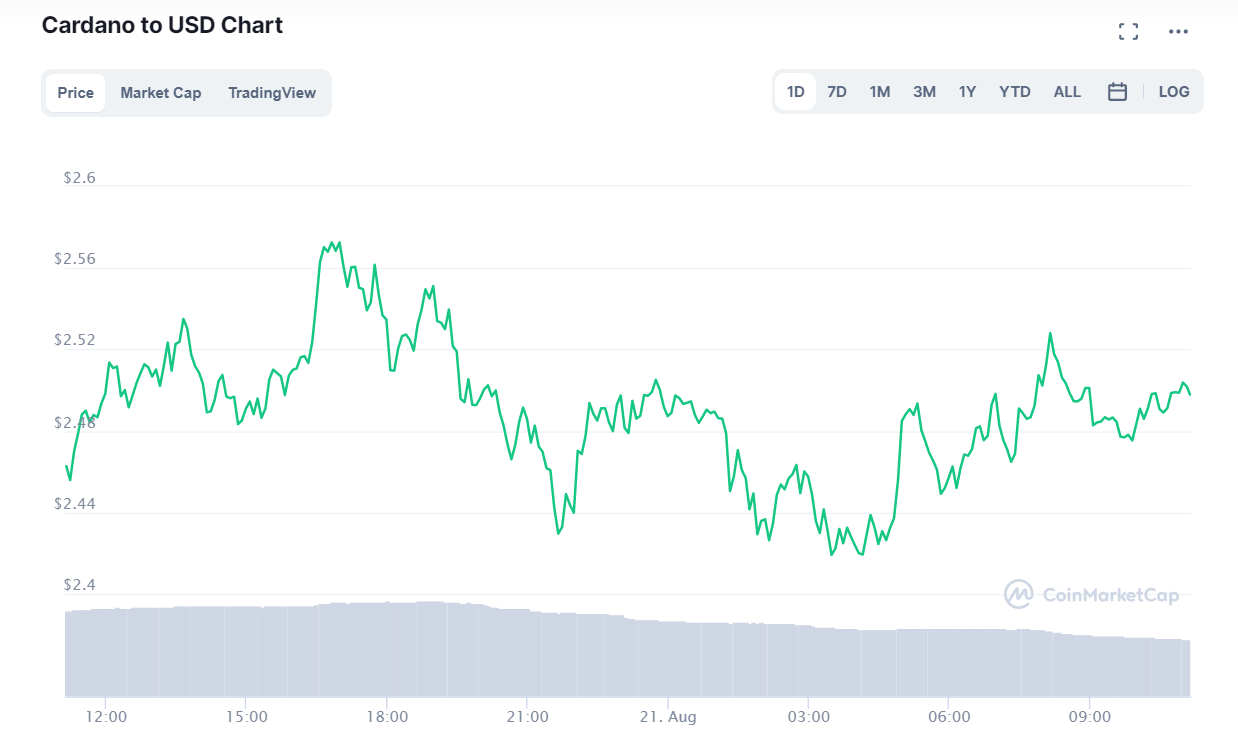This screenshot has height=753, width=1238.
Task: Select the 7D time range
Action: (x=836, y=91)
